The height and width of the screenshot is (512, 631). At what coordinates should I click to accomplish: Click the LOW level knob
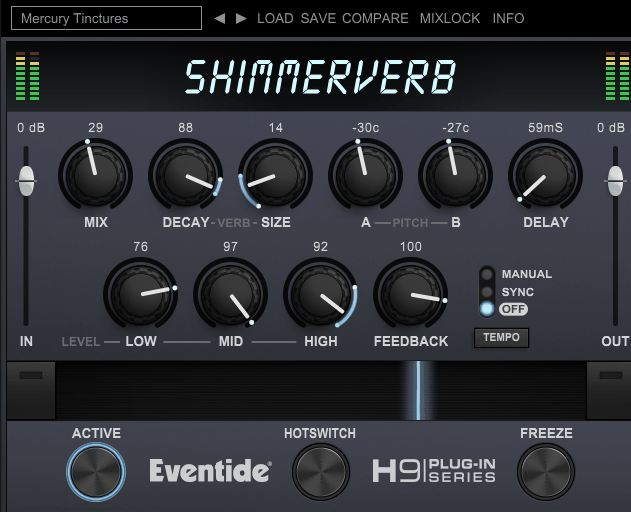point(140,294)
